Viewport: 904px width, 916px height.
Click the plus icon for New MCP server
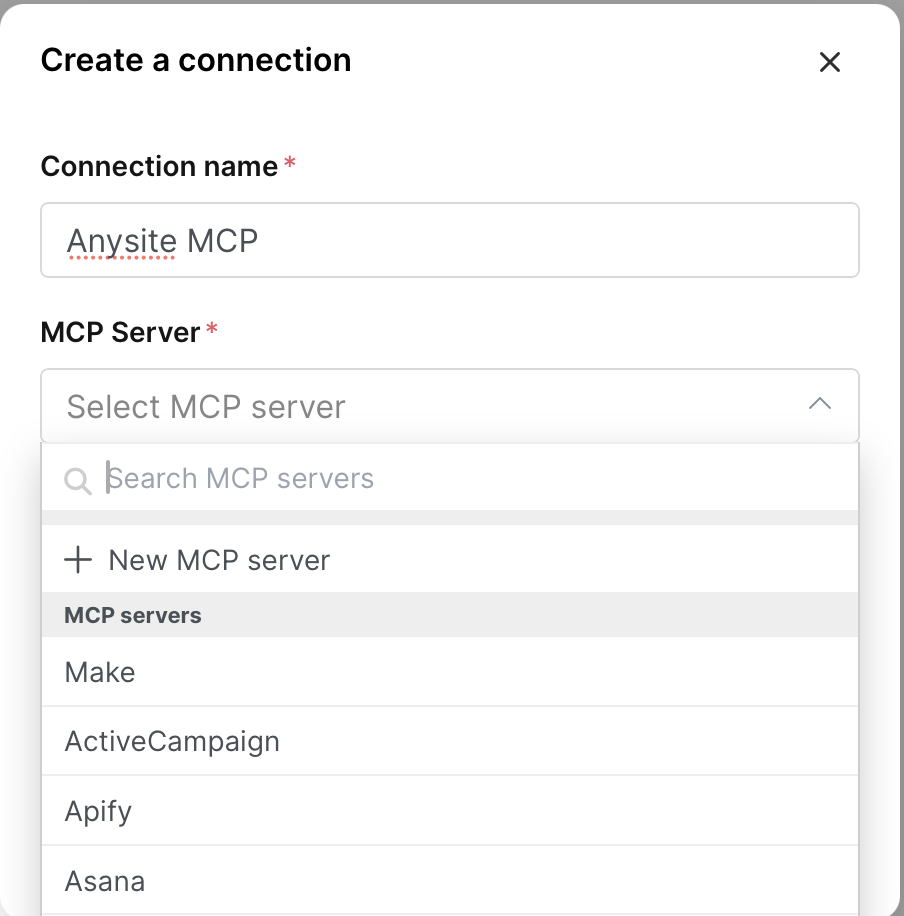coord(78,560)
